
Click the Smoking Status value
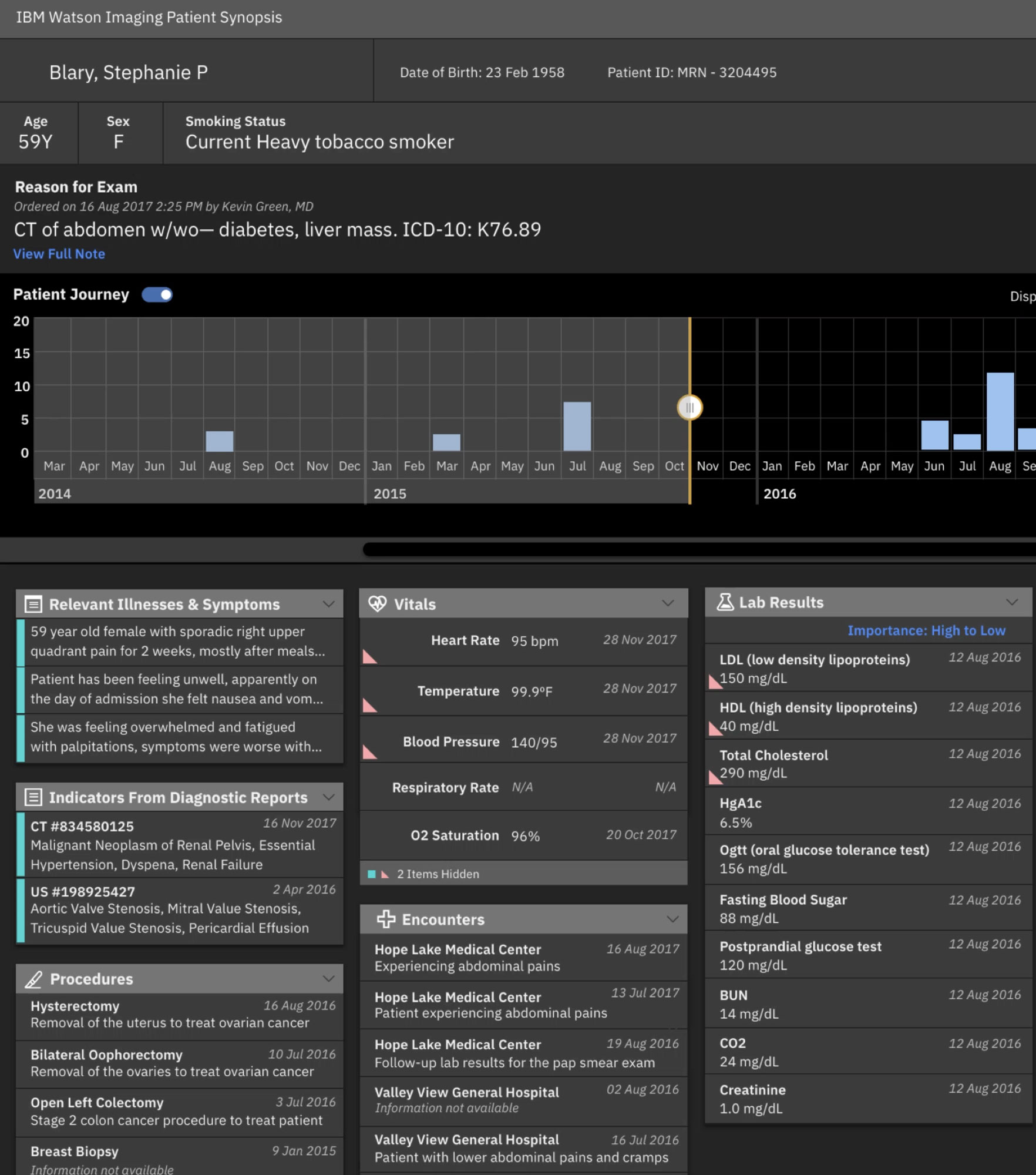[x=319, y=142]
